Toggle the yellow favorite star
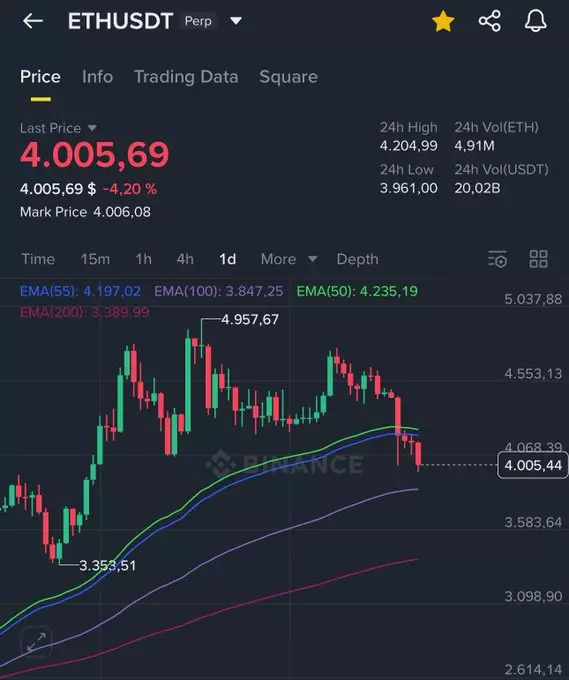Screen dimensions: 569x680 coord(443,21)
